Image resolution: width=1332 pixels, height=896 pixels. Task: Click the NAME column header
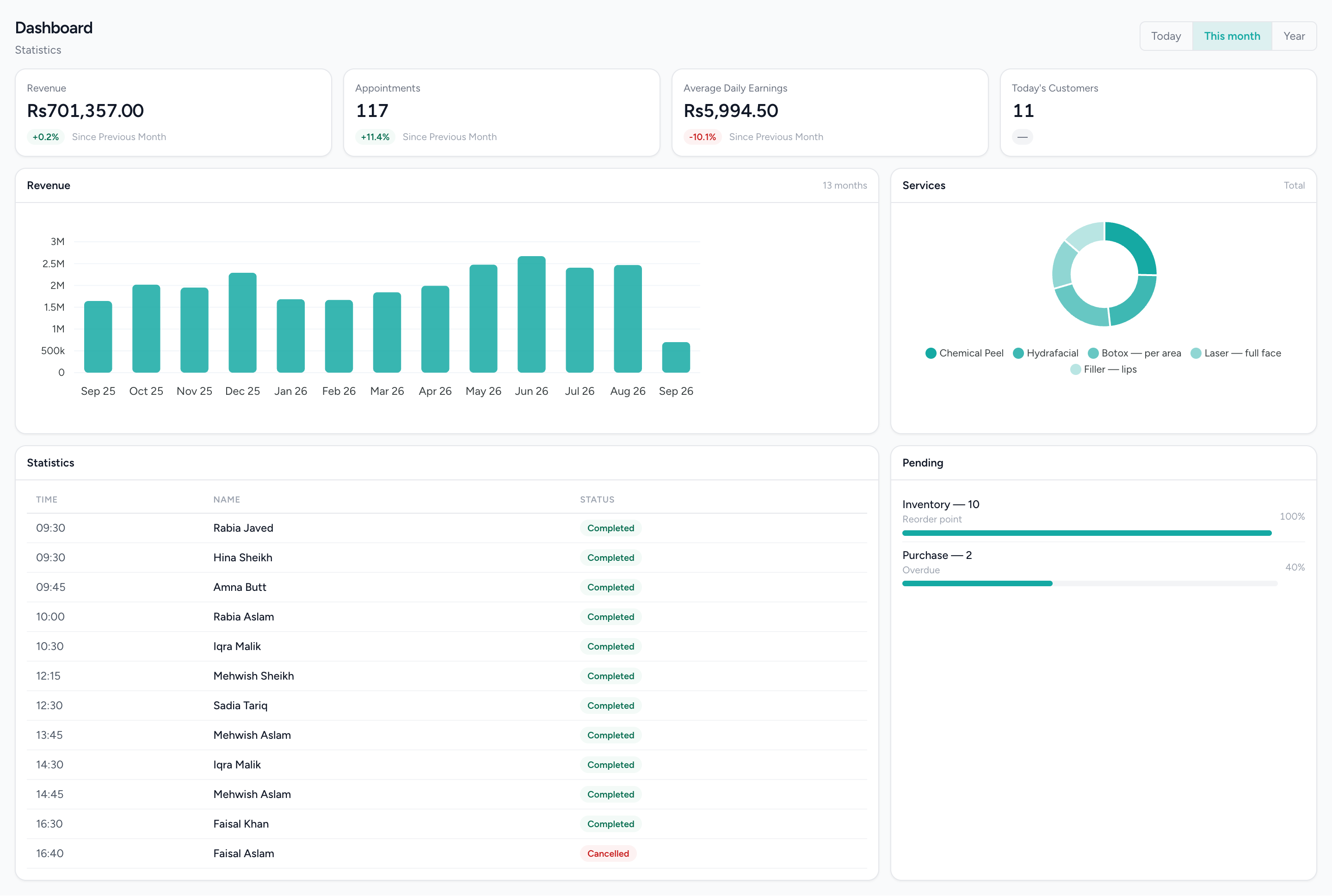226,499
